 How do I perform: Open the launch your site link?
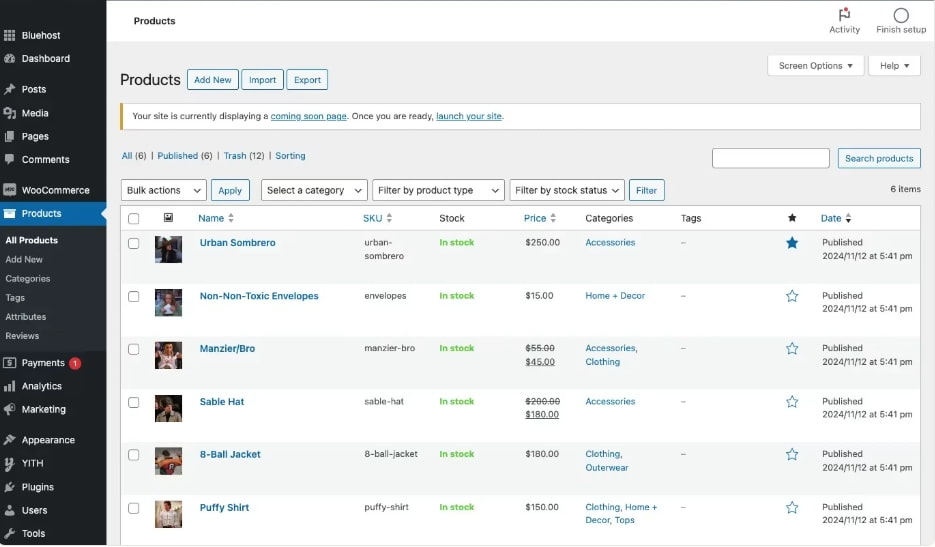[468, 116]
